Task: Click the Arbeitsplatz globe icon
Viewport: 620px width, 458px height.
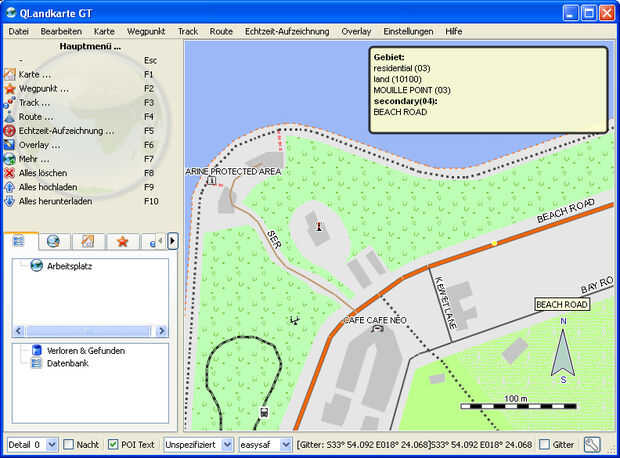Action: 36,266
